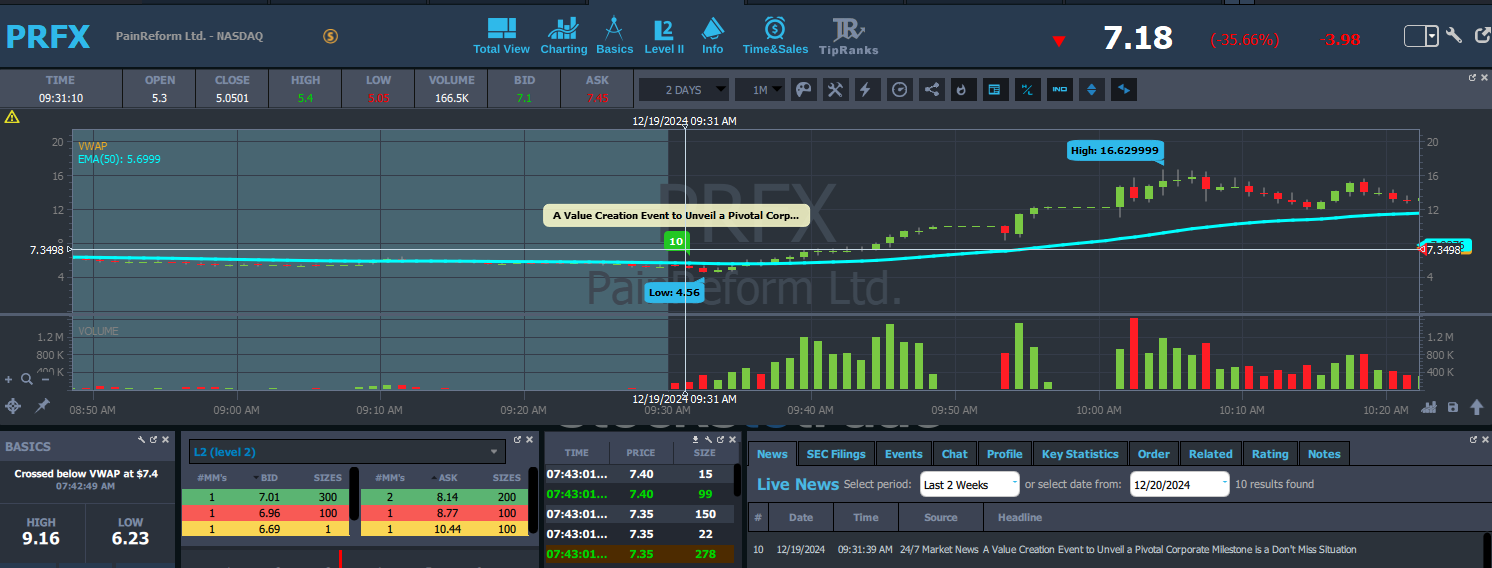Click the orange dollar coin icon

(x=331, y=36)
